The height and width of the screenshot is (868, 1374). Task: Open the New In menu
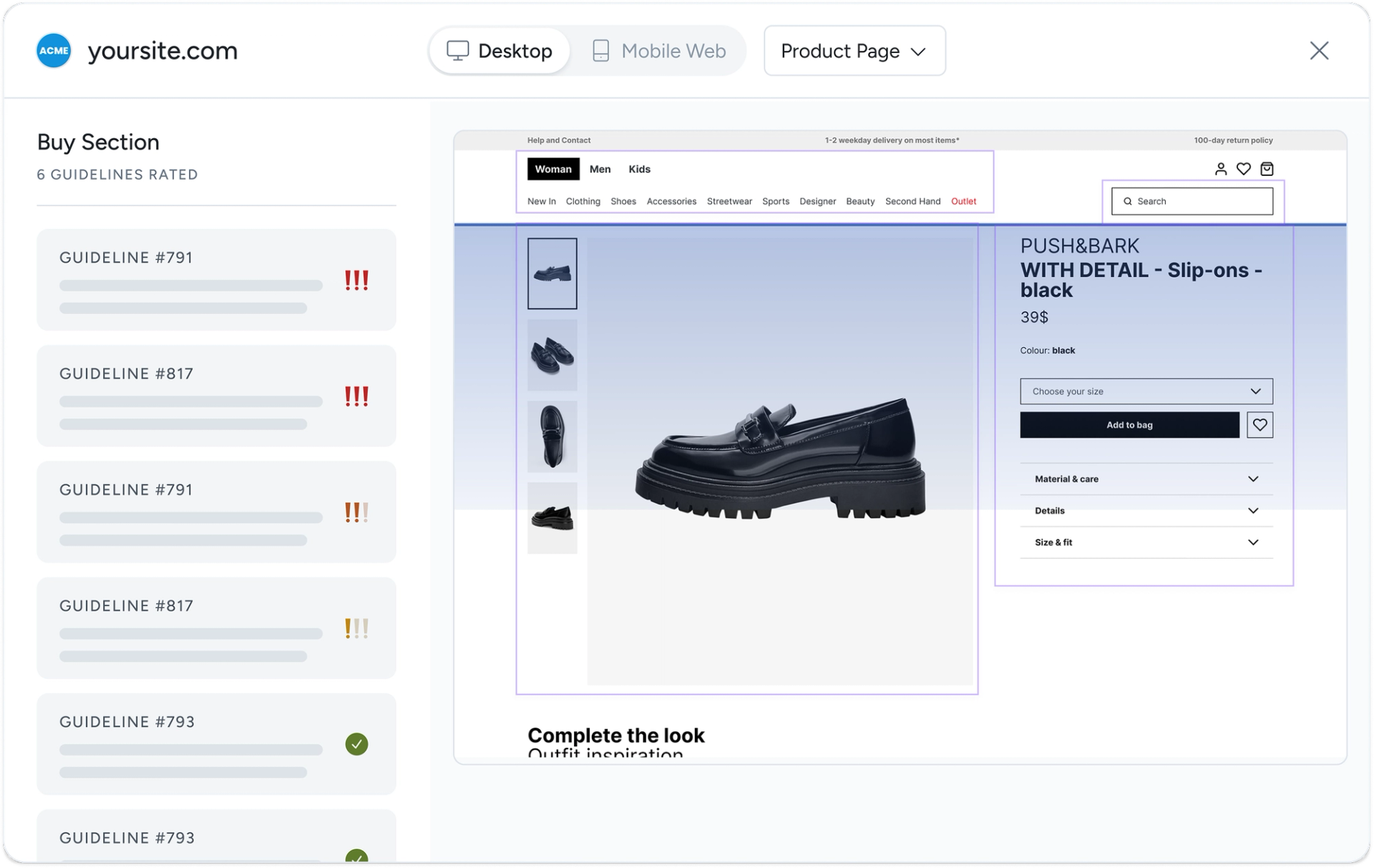541,201
